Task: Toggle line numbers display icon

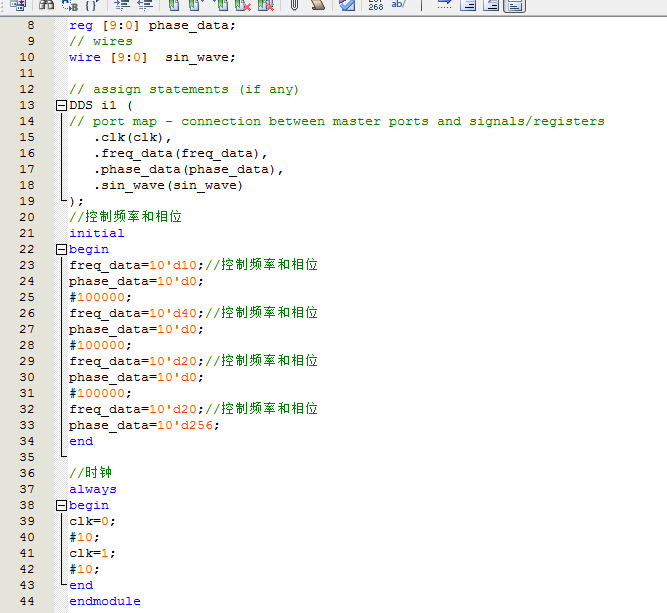Action: point(376,4)
